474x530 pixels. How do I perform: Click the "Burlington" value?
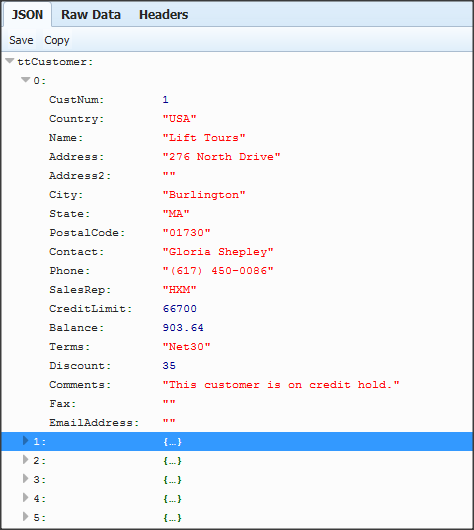[204, 195]
